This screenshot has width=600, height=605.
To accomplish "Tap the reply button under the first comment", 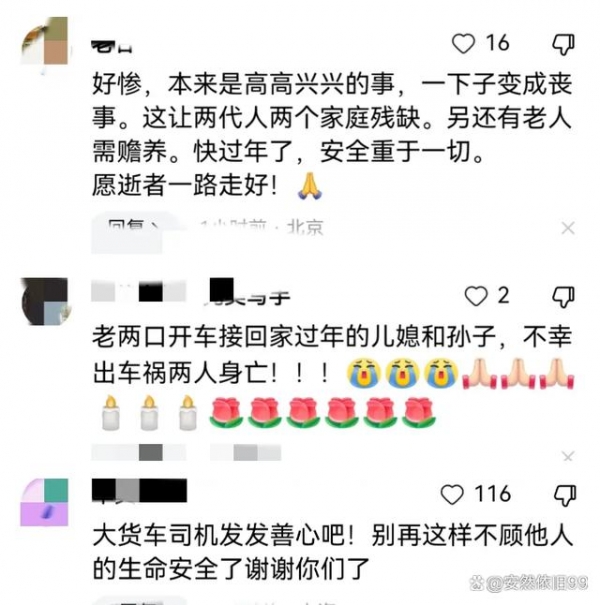I will click(126, 228).
